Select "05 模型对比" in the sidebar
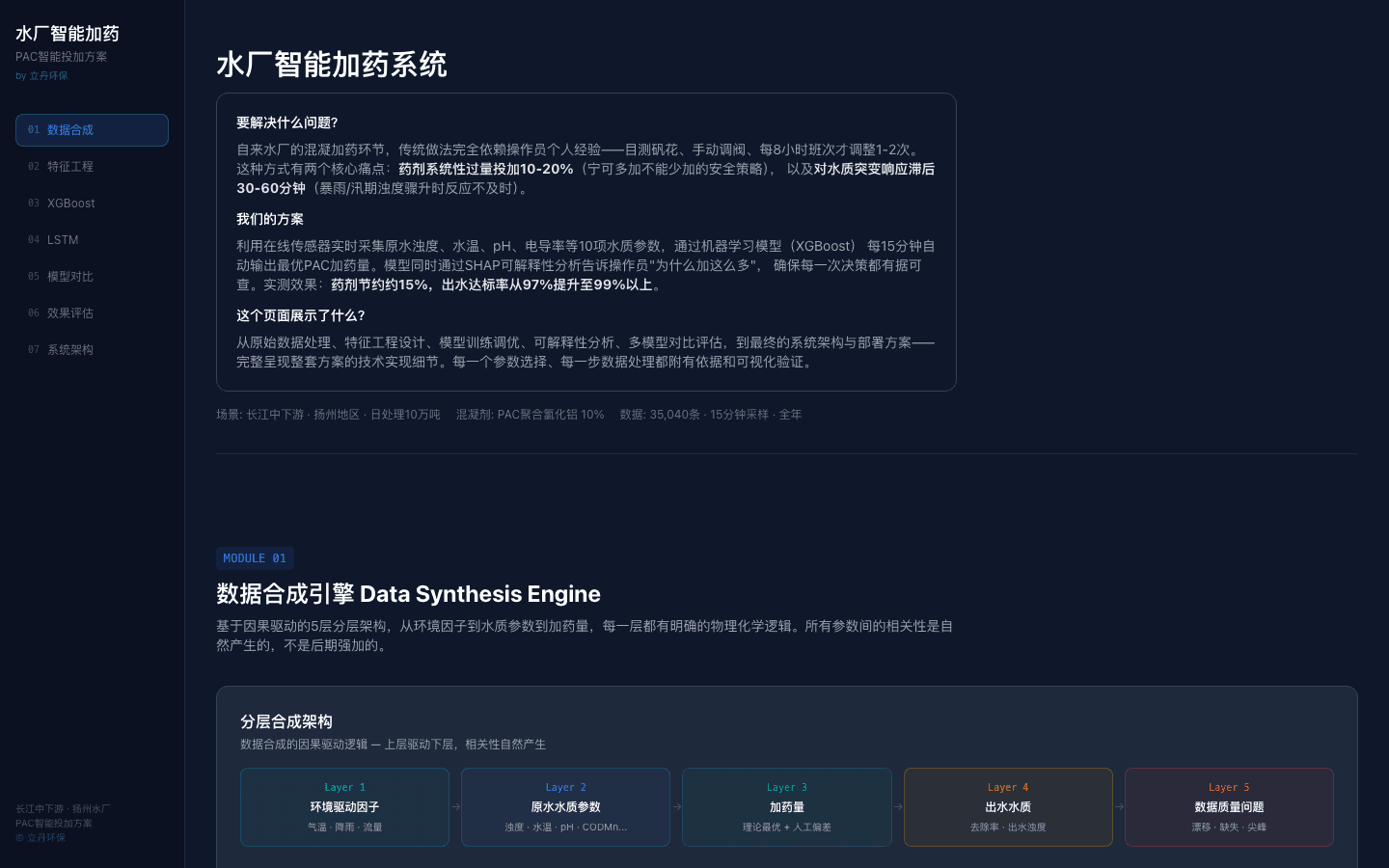Viewport: 1389px width, 868px height. coord(92,276)
